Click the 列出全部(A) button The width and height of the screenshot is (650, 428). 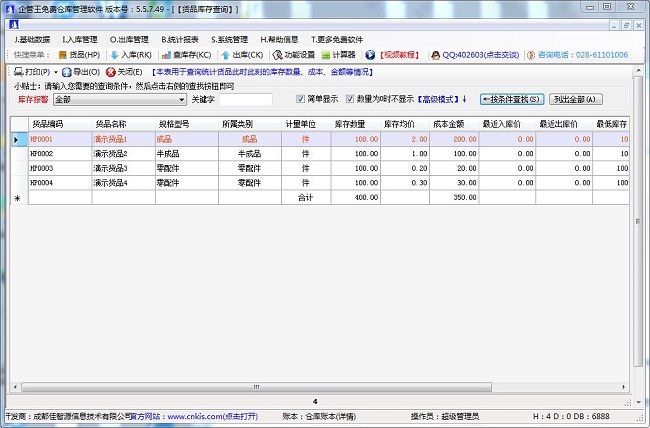click(575, 99)
